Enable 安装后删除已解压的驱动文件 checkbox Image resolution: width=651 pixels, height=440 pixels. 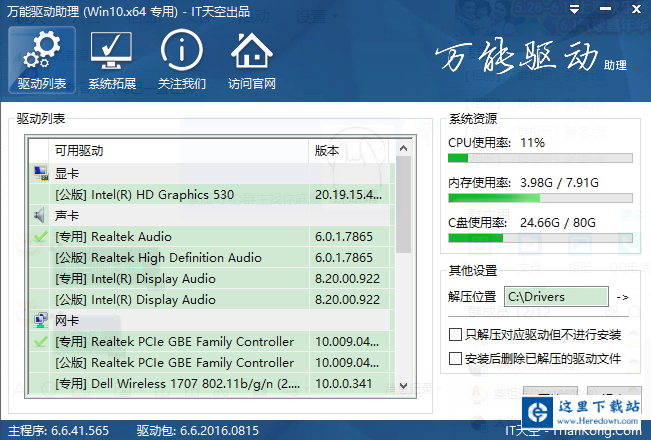point(455,358)
